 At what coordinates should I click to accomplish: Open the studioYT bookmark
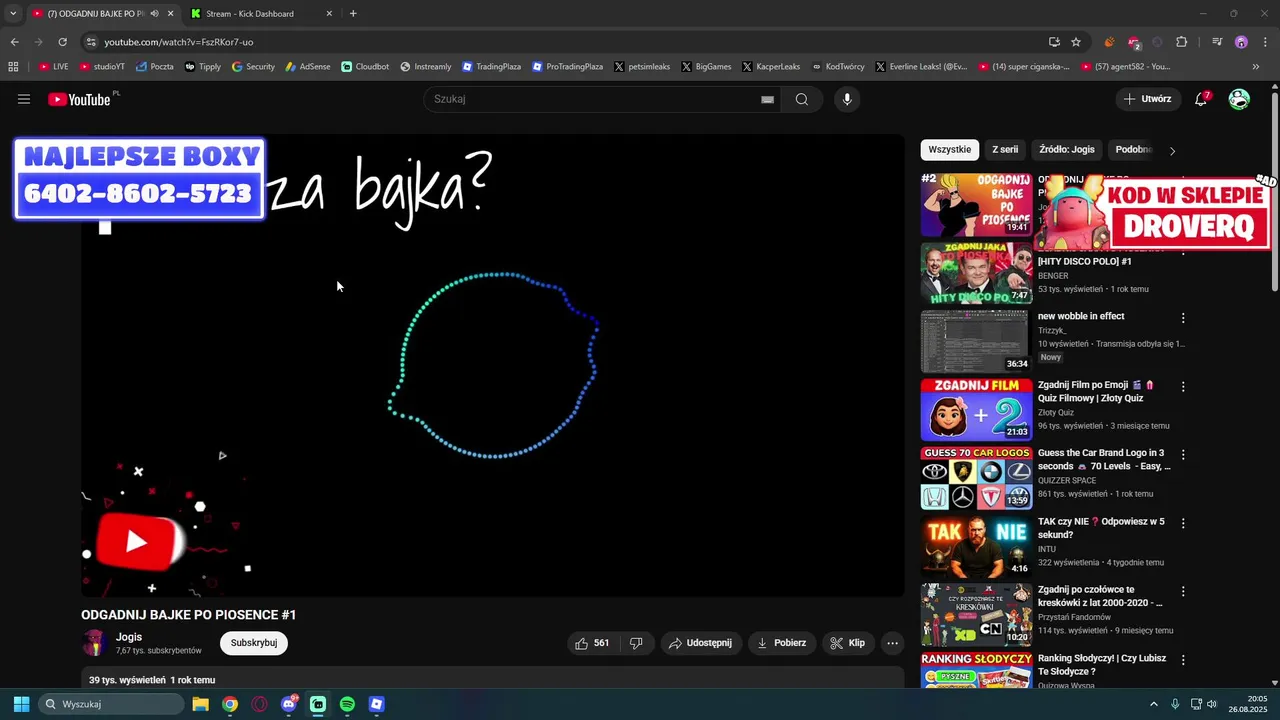102,67
